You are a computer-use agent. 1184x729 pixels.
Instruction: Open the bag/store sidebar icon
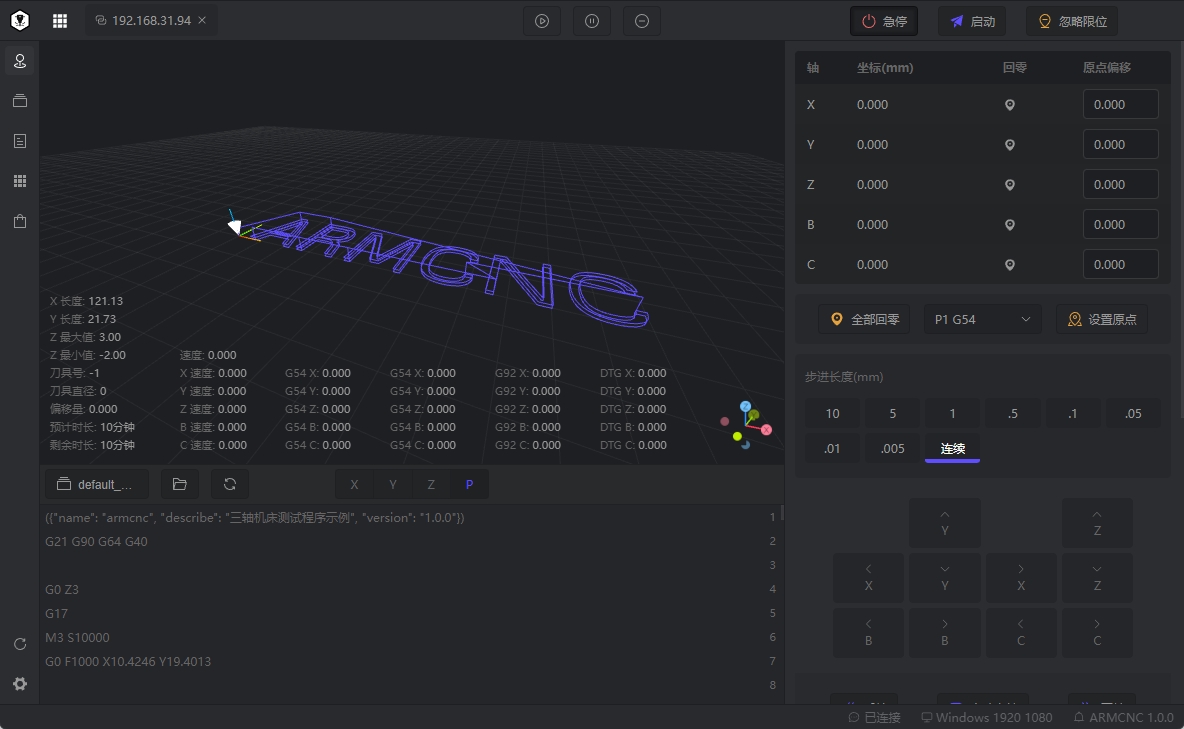click(20, 221)
